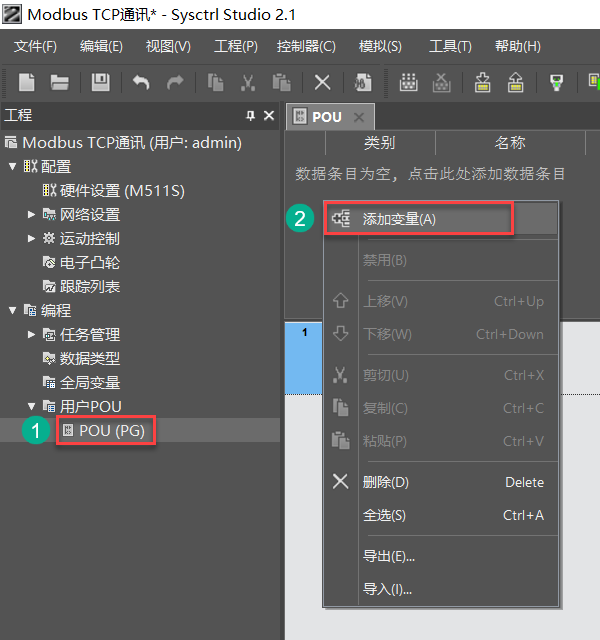This screenshot has width=600, height=640.
Task: Click the toolbar Copy icon
Action: (x=215, y=82)
